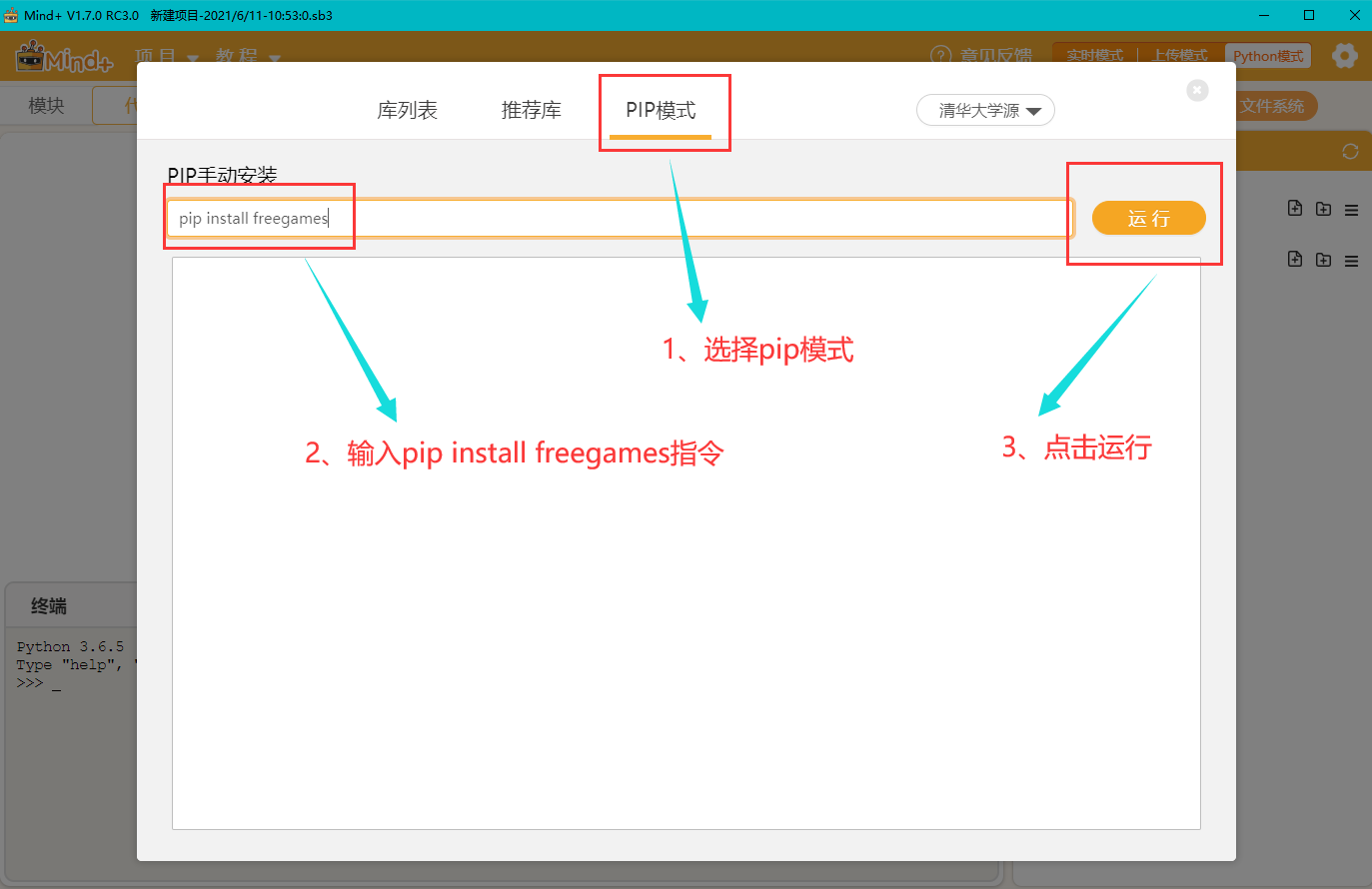Image resolution: width=1372 pixels, height=889 pixels.
Task: Open the settings gear icon
Action: coord(1345,56)
